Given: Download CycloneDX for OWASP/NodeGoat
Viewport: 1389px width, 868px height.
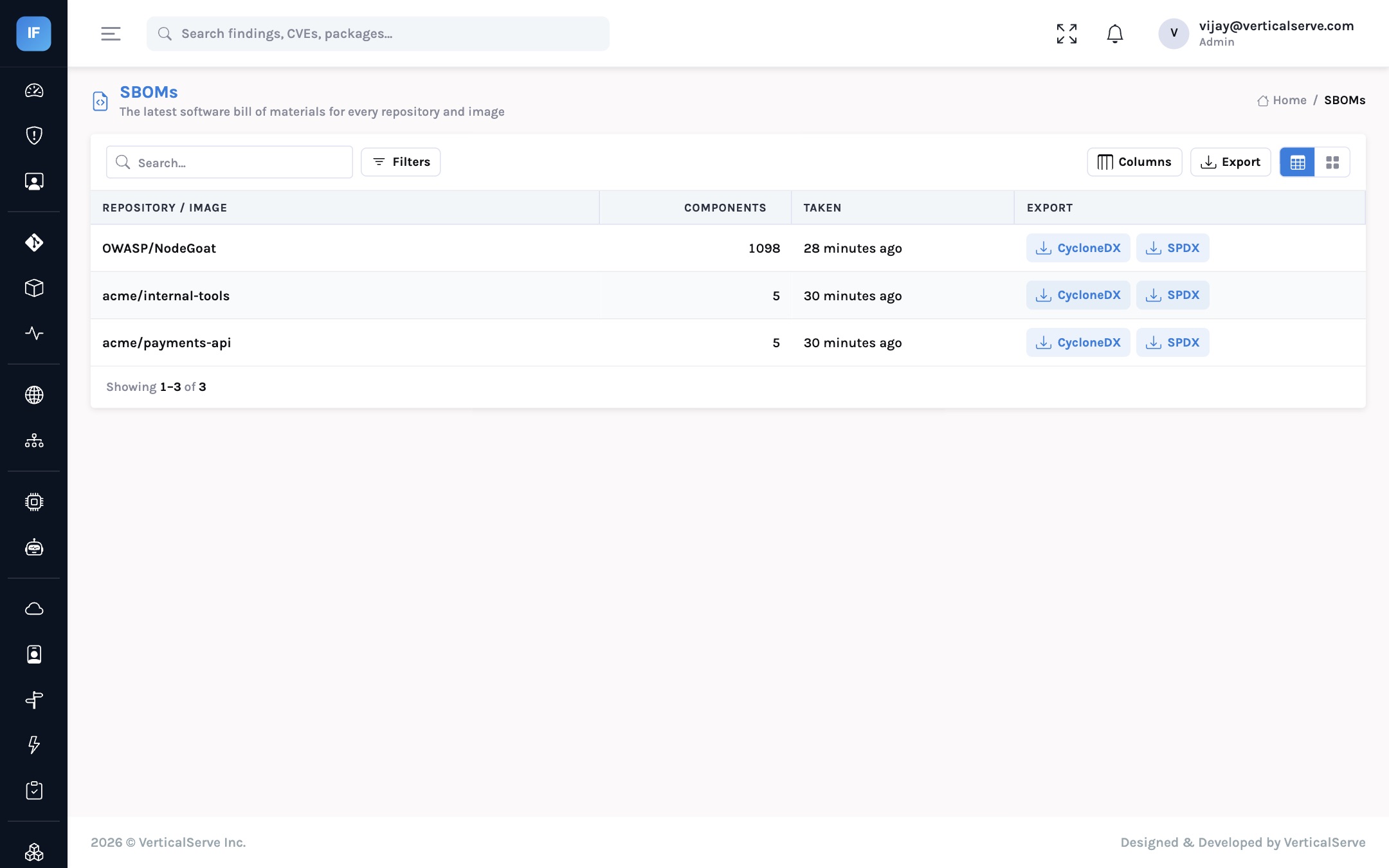Looking at the screenshot, I should [1078, 248].
